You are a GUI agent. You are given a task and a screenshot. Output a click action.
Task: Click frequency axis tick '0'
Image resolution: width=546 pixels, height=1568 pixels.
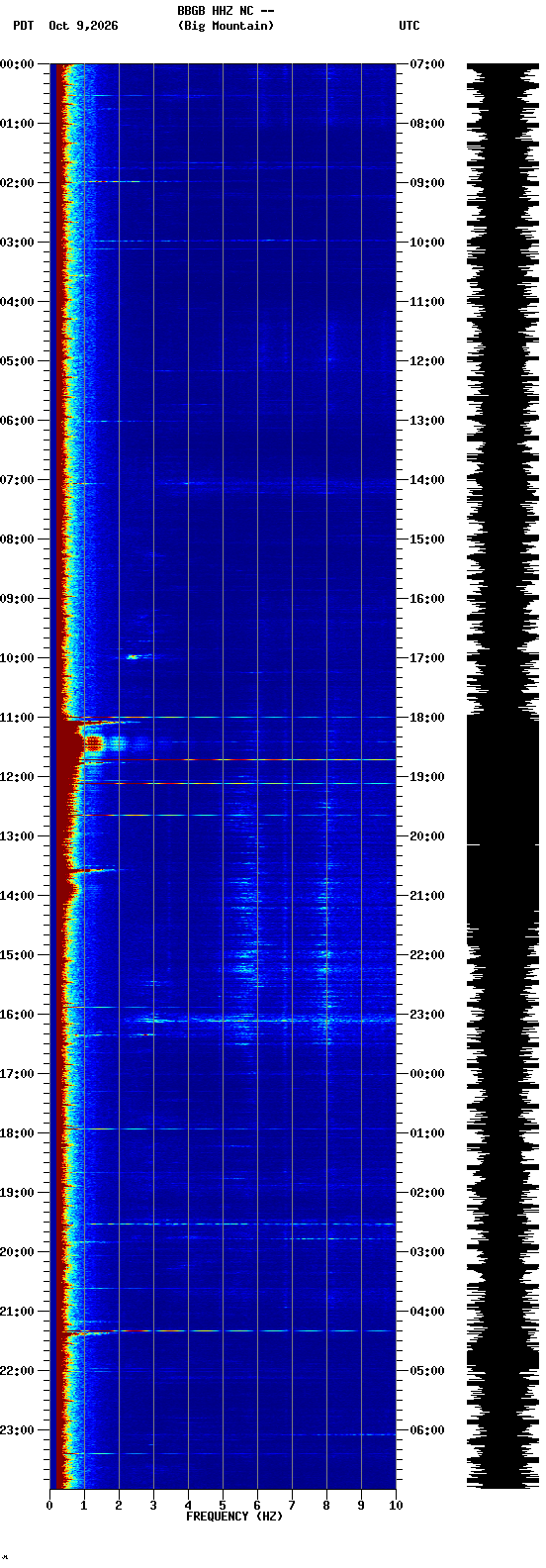(49, 1506)
